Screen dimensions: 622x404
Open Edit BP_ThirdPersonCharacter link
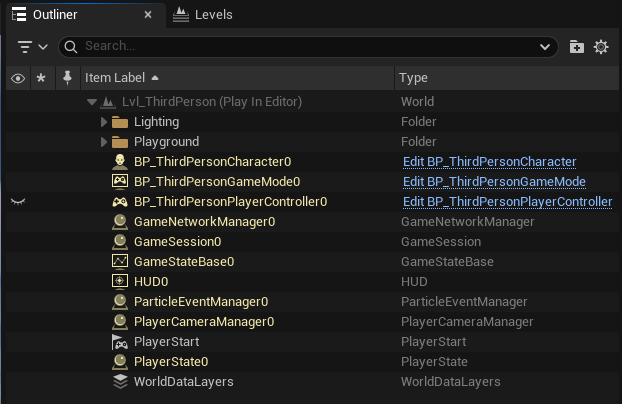pos(489,162)
